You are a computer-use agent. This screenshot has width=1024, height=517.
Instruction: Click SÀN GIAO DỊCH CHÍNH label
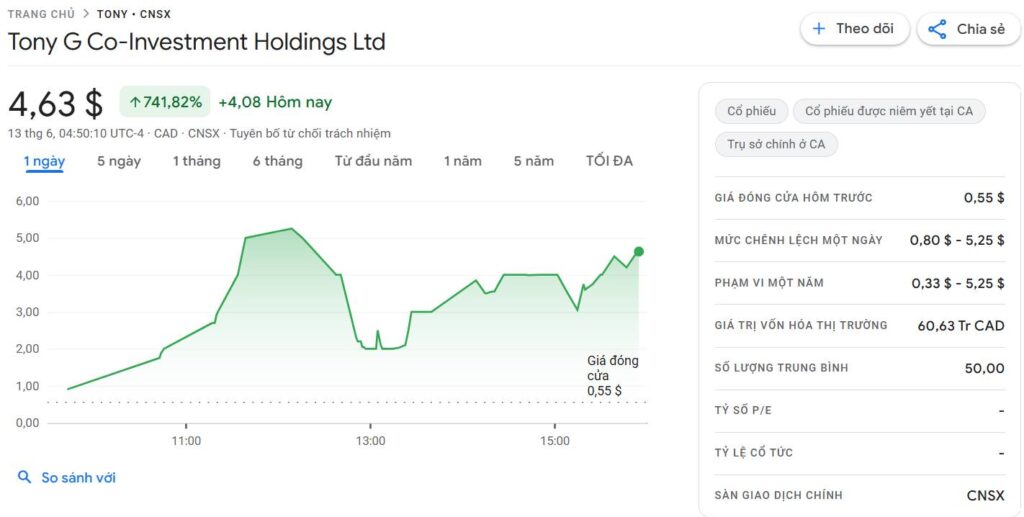(778, 495)
